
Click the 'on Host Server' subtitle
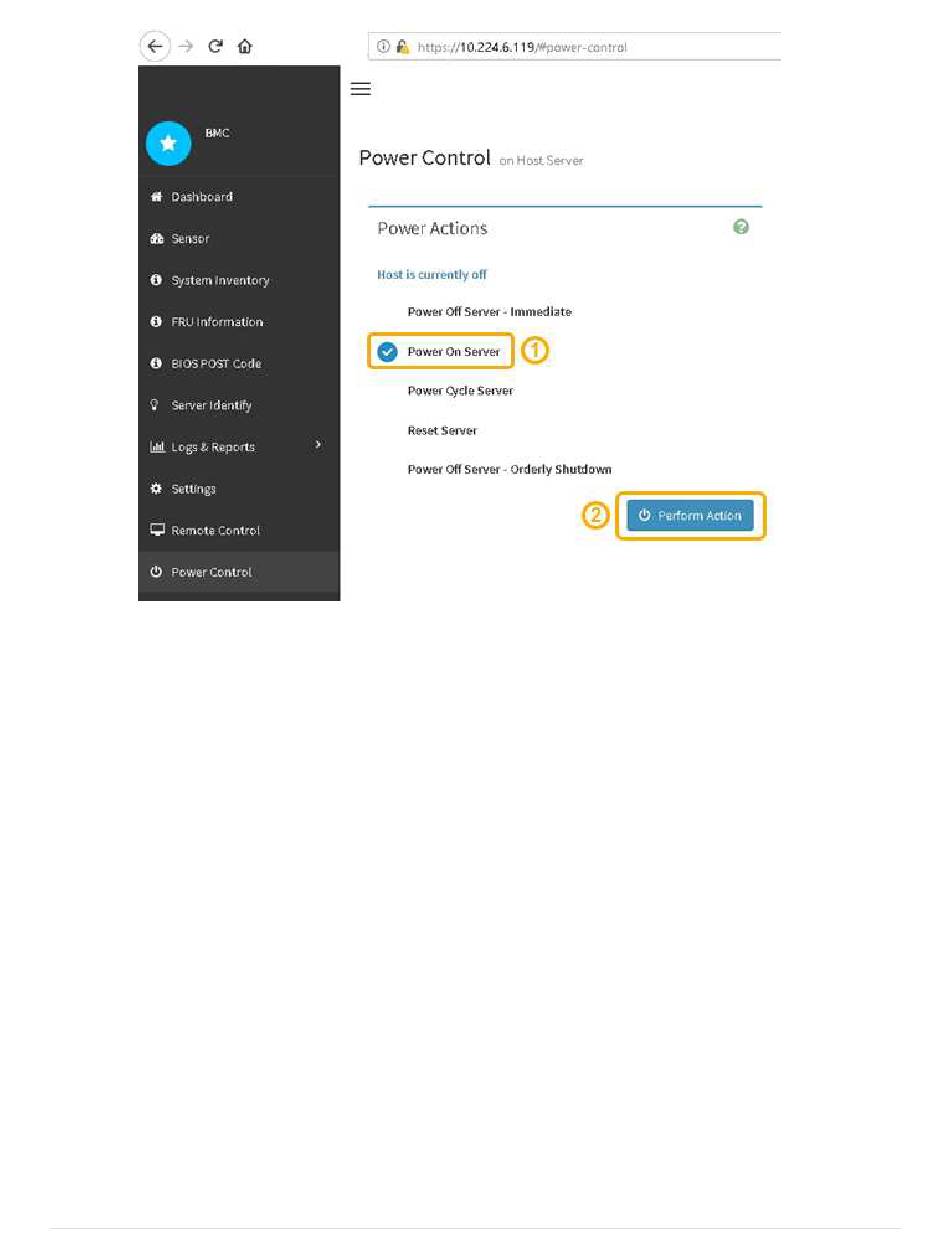(x=541, y=161)
